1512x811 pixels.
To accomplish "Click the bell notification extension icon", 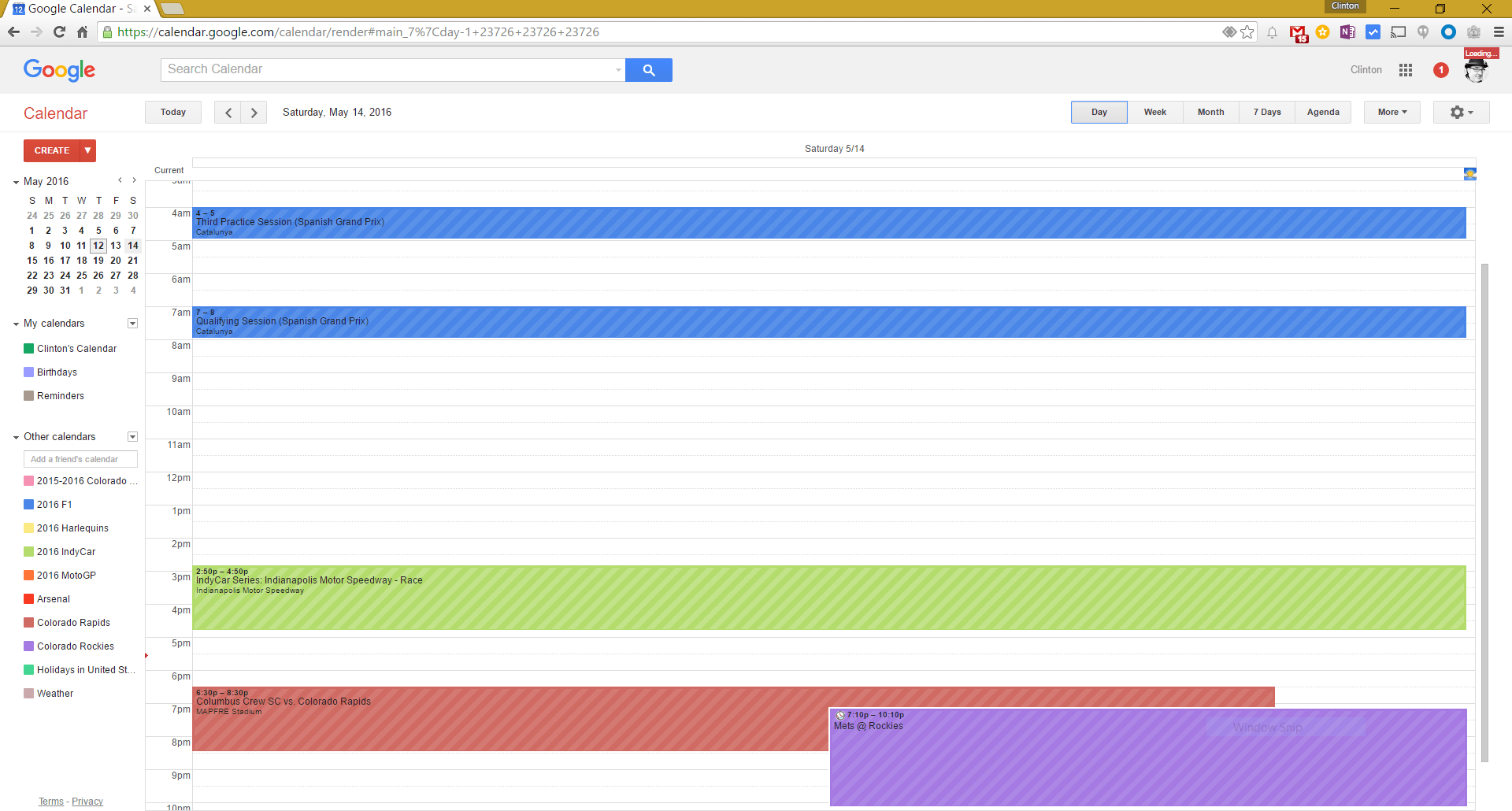I will click(x=1272, y=32).
